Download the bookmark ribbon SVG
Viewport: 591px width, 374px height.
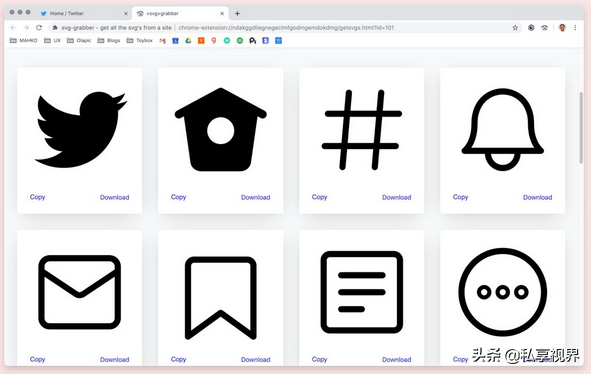coord(256,360)
